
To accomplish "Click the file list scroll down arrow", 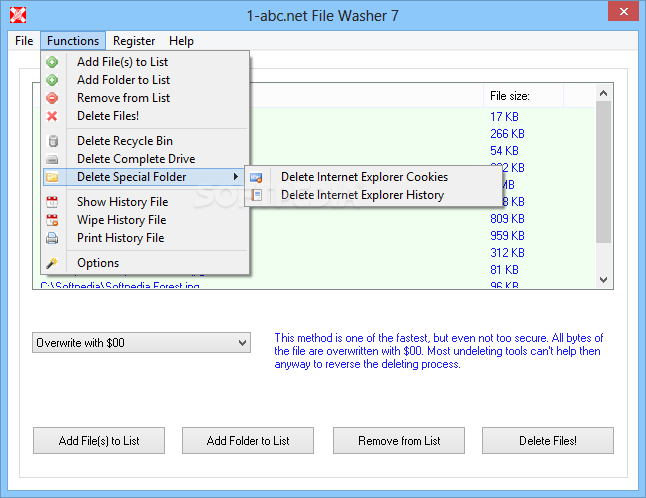I will (604, 280).
